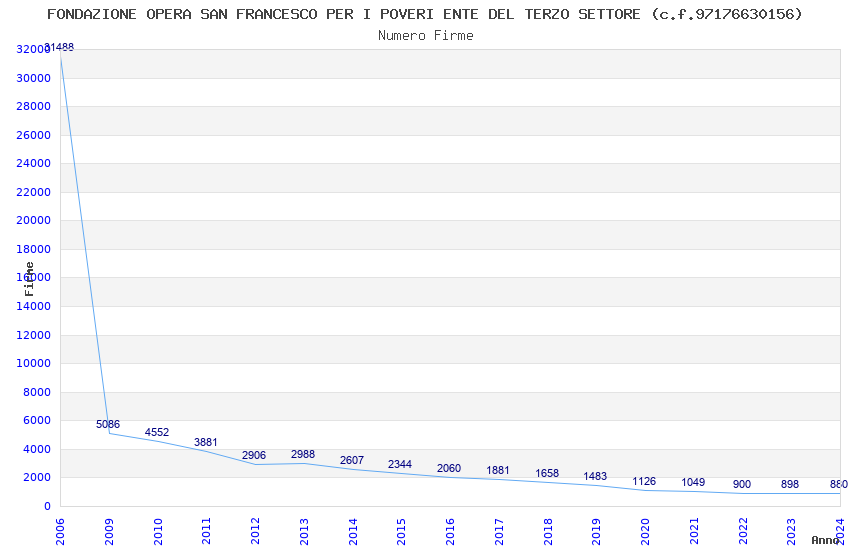Click the y-axis value 24000
The width and height of the screenshot is (850, 550).
[x=34, y=163]
